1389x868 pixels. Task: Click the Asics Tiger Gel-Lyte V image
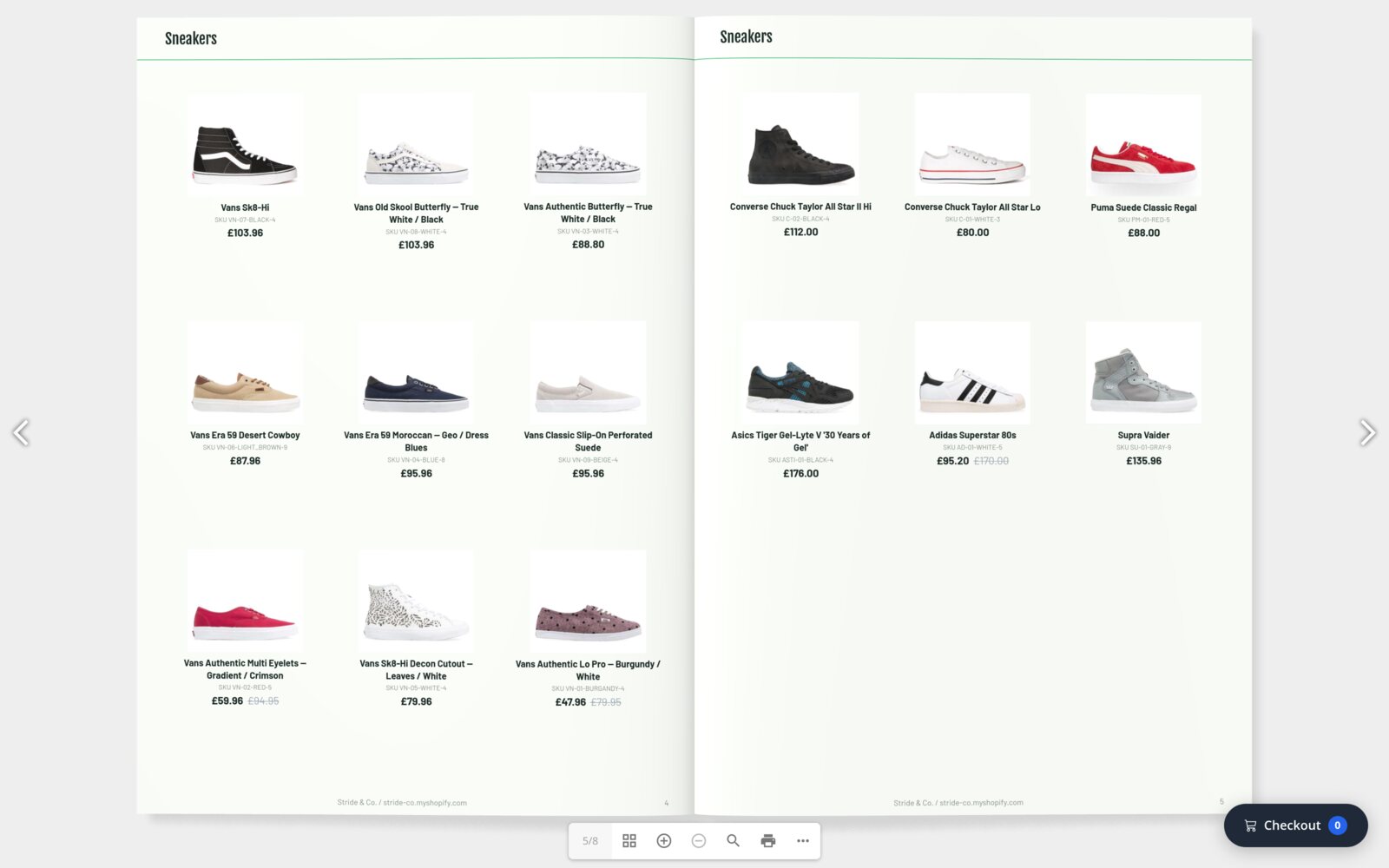pos(800,372)
